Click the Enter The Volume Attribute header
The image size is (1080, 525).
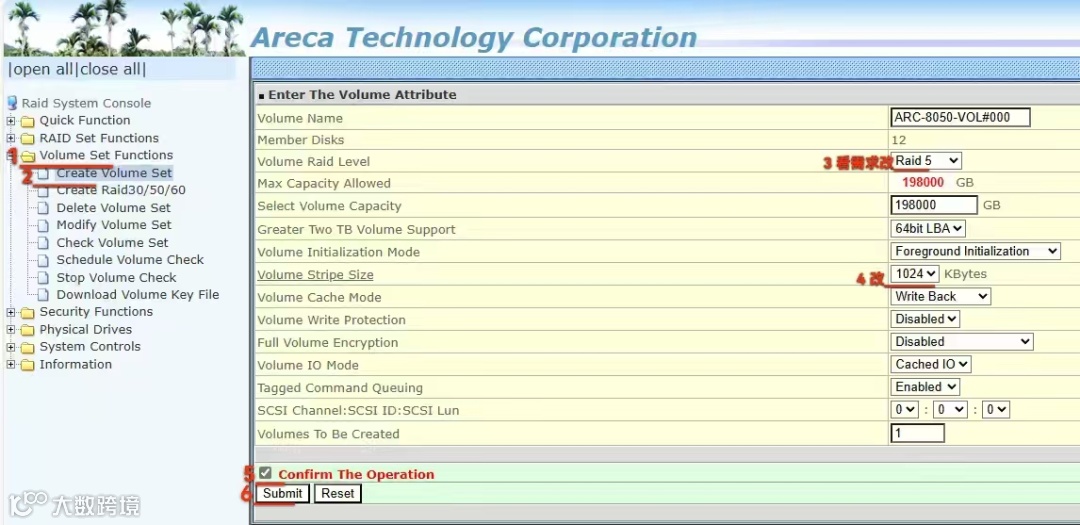[x=362, y=94]
